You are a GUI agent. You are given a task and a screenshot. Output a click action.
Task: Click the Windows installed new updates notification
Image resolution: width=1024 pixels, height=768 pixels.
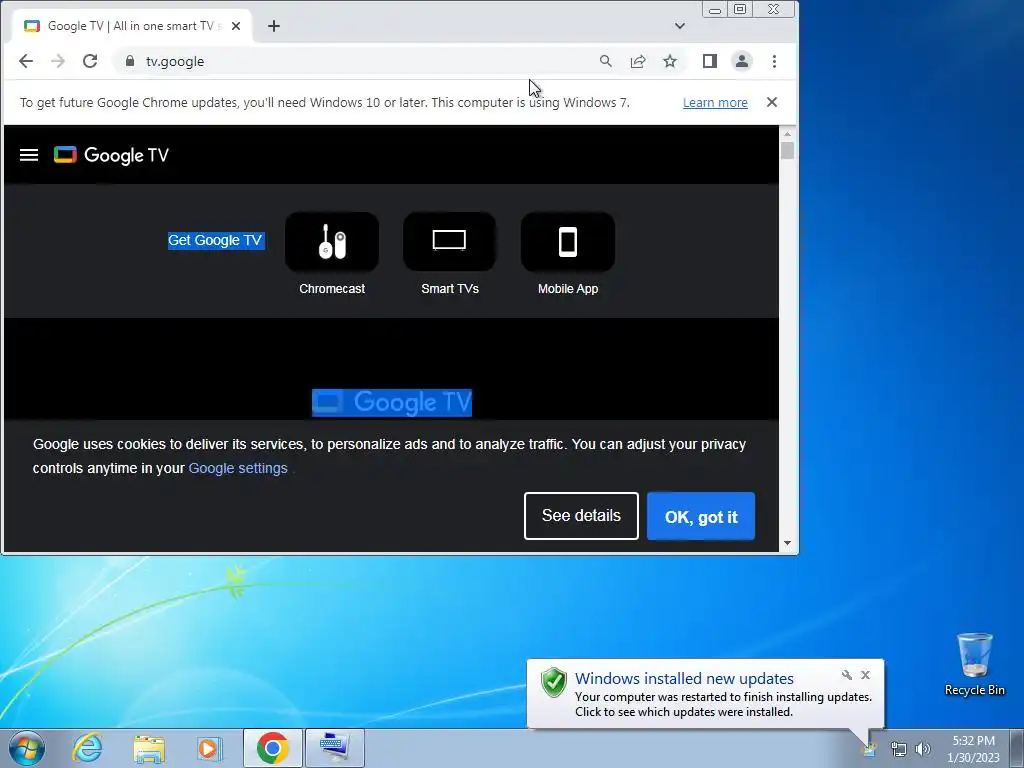pos(705,694)
